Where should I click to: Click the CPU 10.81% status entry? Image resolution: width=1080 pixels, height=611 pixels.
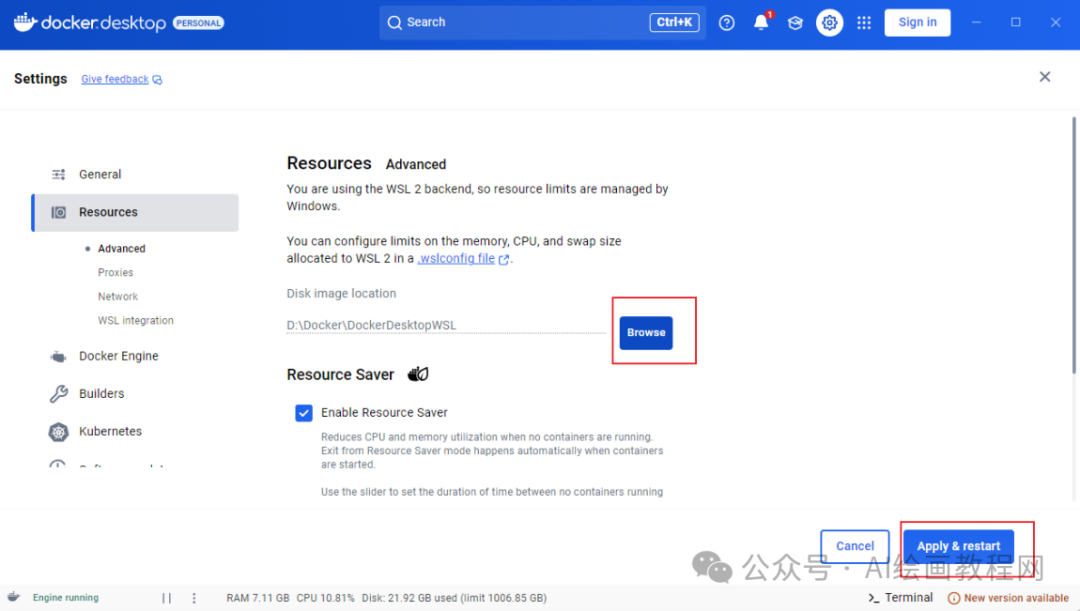tap(325, 598)
